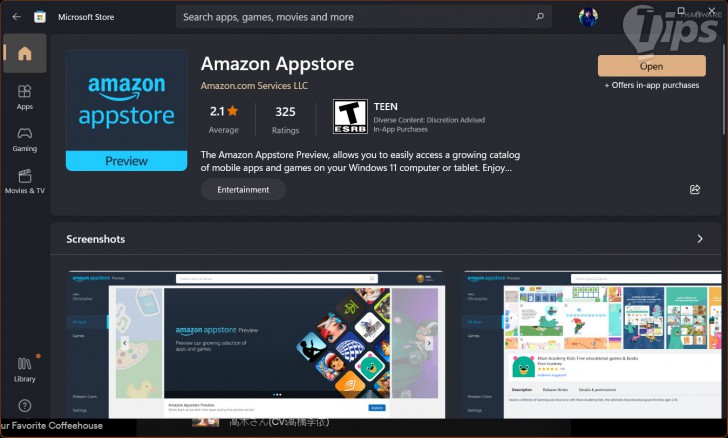Viewport: 728px width, 438px height.
Task: Click the search magnifier icon
Action: (540, 17)
